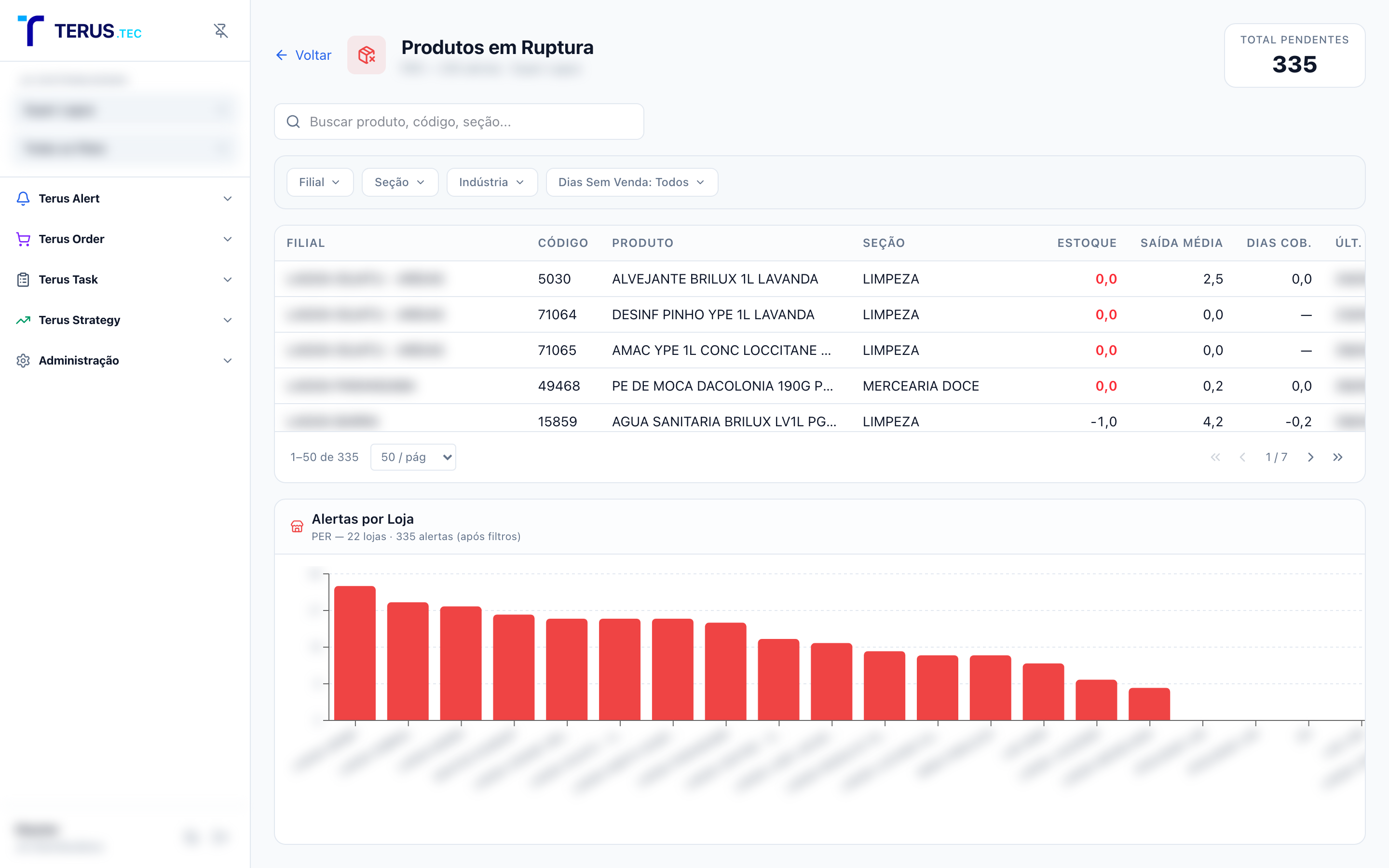Expand the Terus Alert menu chevron
This screenshot has width=1389, height=868.
[227, 199]
